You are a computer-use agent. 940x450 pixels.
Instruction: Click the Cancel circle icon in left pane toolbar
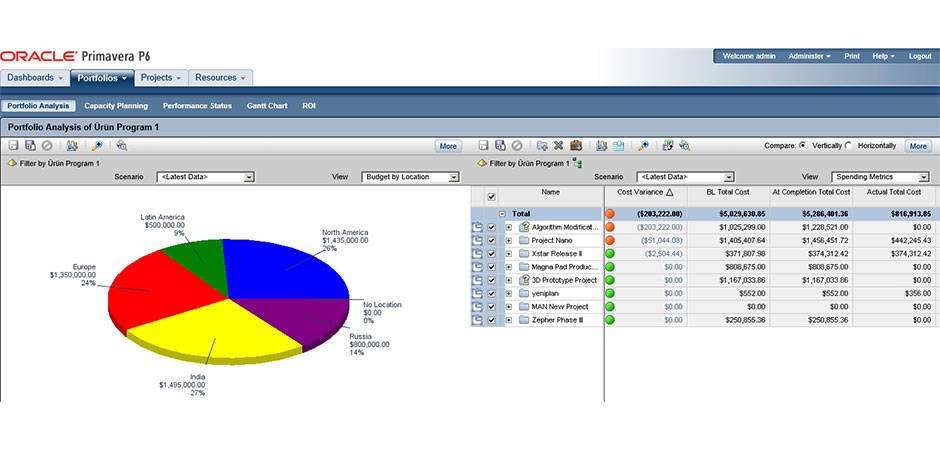(x=46, y=146)
